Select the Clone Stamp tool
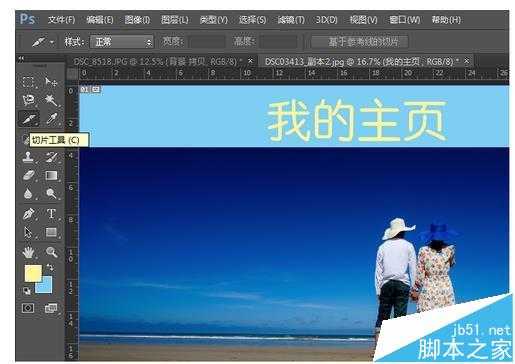The width and height of the screenshot is (515, 364). (28, 157)
